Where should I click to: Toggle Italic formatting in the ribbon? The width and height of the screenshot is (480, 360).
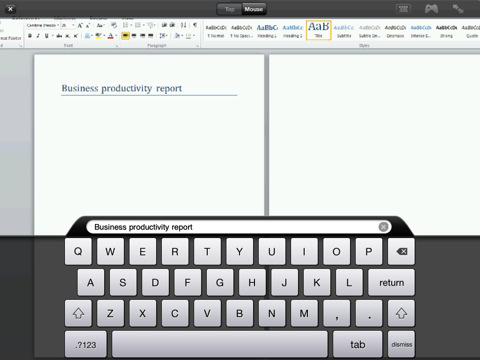pos(38,36)
